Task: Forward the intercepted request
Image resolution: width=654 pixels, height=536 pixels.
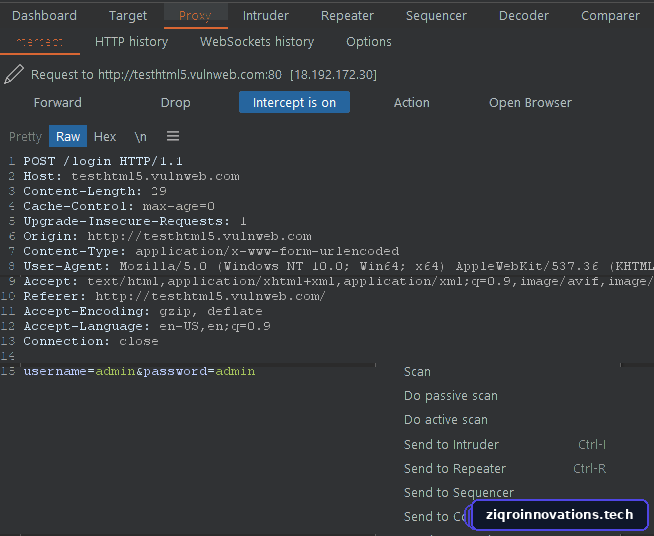Action: coord(58,103)
